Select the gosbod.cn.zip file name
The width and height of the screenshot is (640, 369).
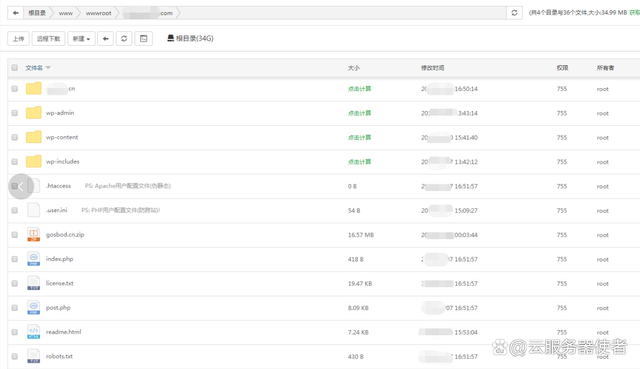click(65, 234)
